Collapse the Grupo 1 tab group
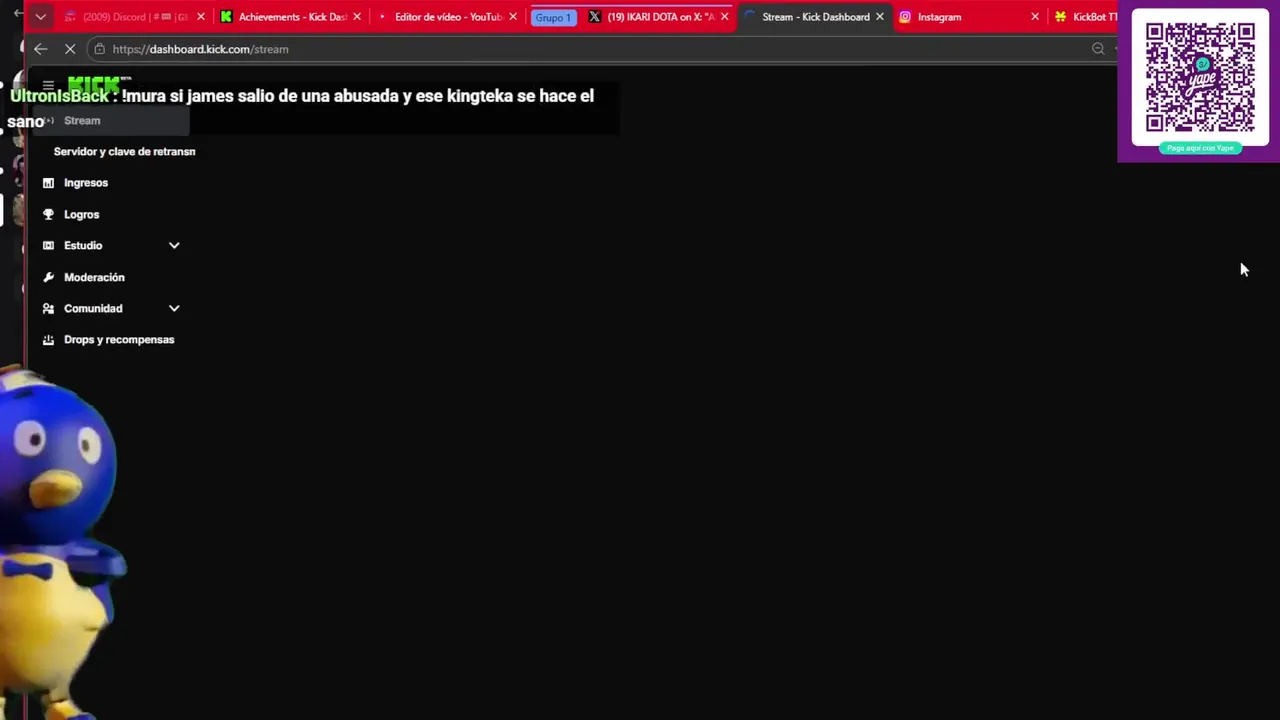The width and height of the screenshot is (1280, 720). (x=553, y=18)
